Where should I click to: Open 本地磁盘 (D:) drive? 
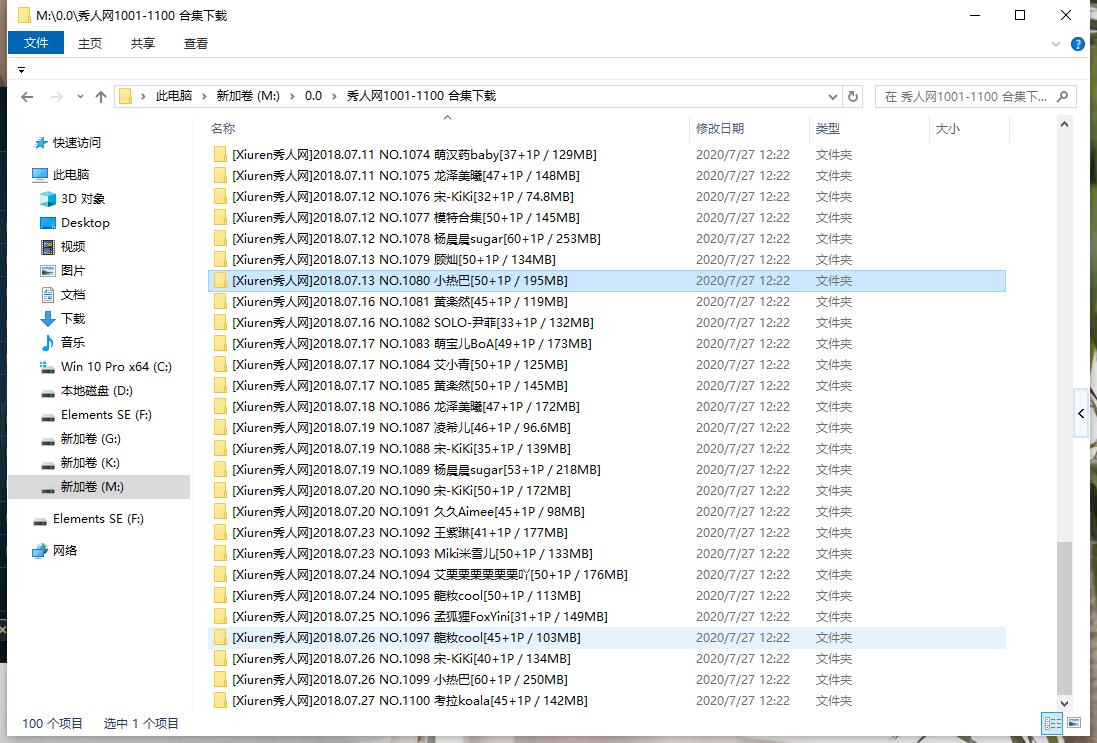pos(97,390)
